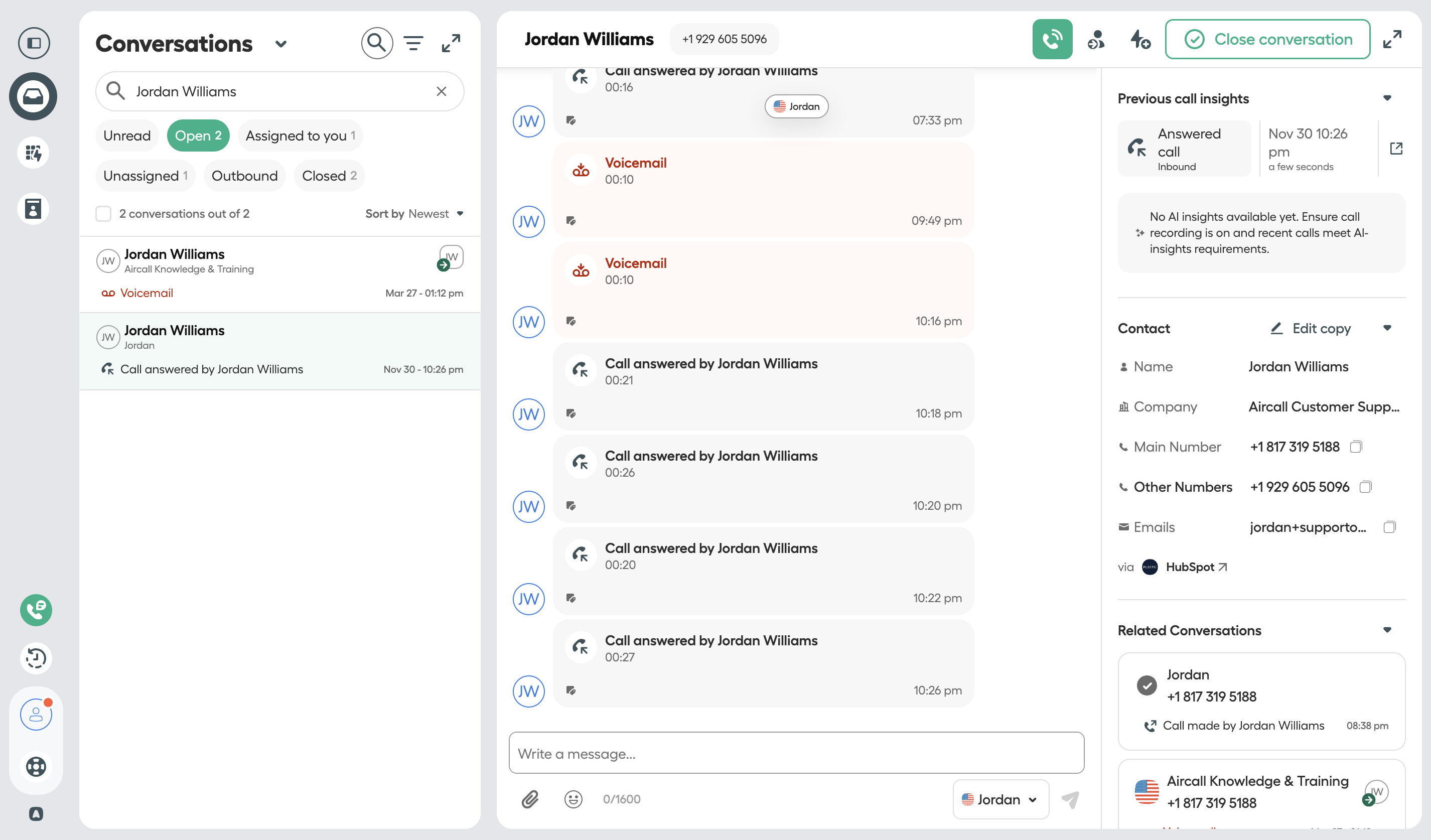Open the dashboard lightning grid icon

[x=34, y=153]
